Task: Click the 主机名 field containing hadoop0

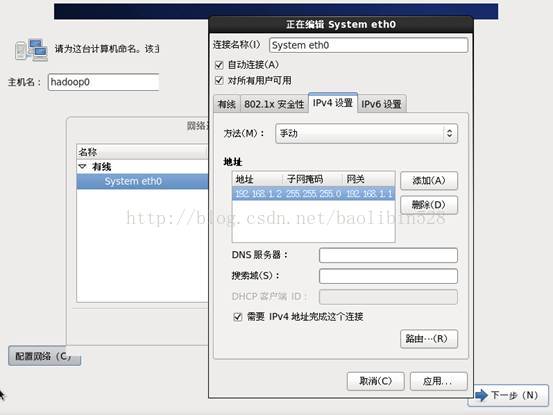Action: point(103,82)
